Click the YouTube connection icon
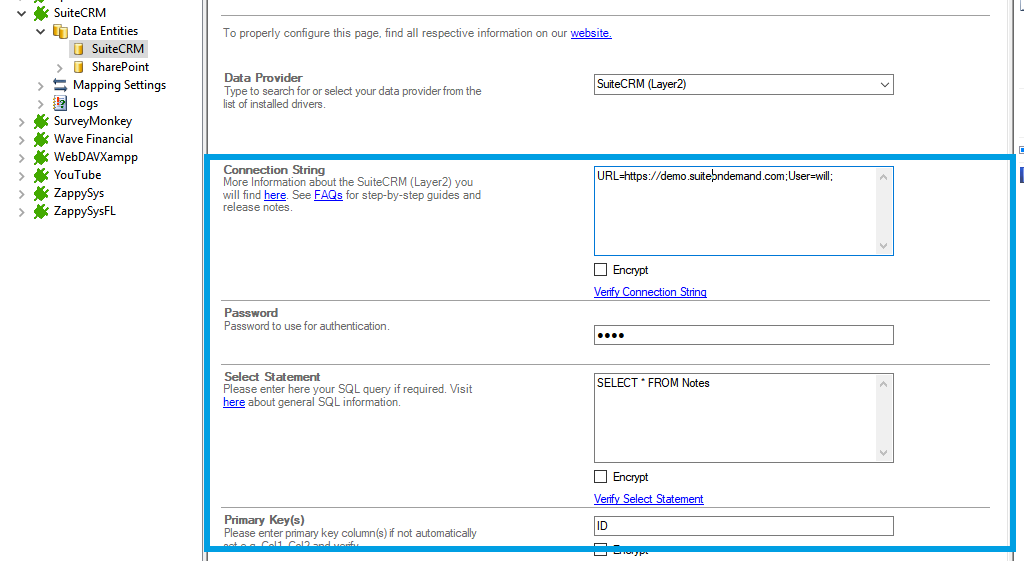Image resolution: width=1024 pixels, height=561 pixels. pos(41,175)
